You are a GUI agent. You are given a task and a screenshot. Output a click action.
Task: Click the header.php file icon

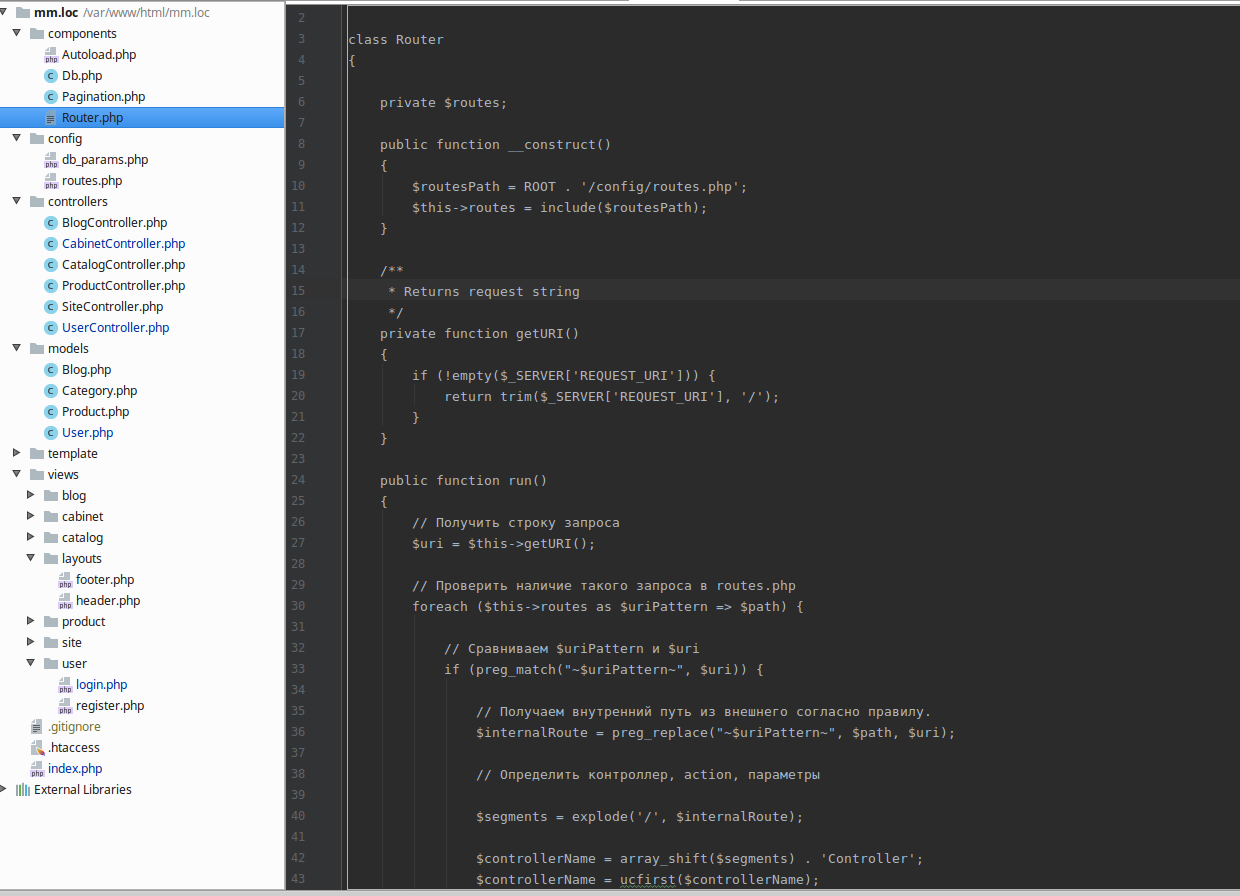(x=65, y=601)
